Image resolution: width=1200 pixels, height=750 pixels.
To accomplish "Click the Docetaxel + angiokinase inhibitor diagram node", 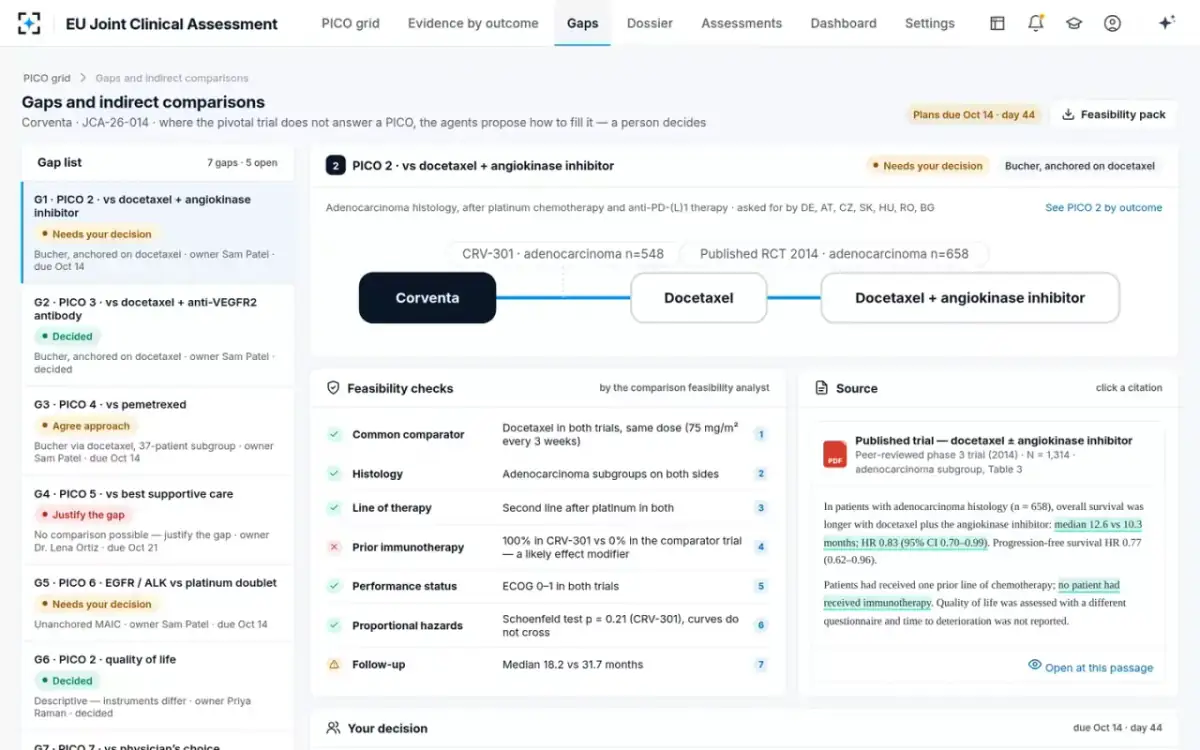I will [x=970, y=298].
